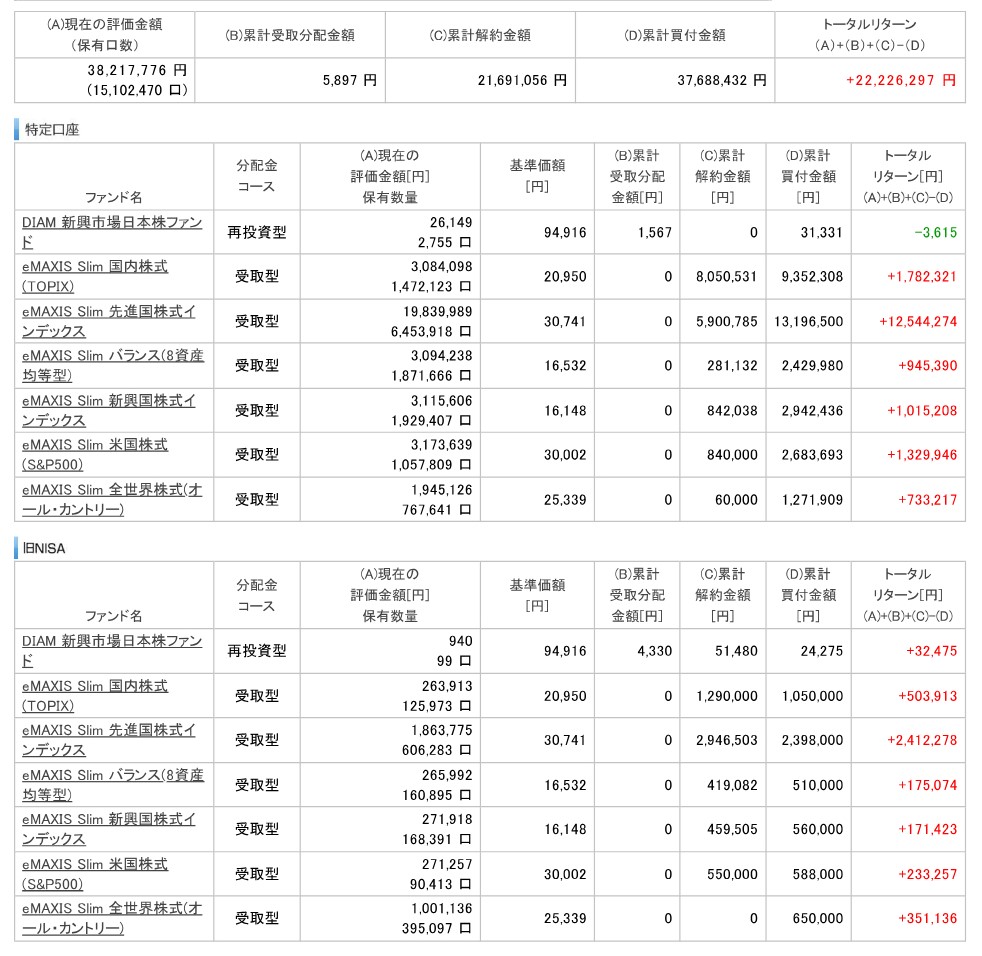Screen dimensions: 982x956
Task: Select redemption amount 2,946,503
Action: coord(726,740)
